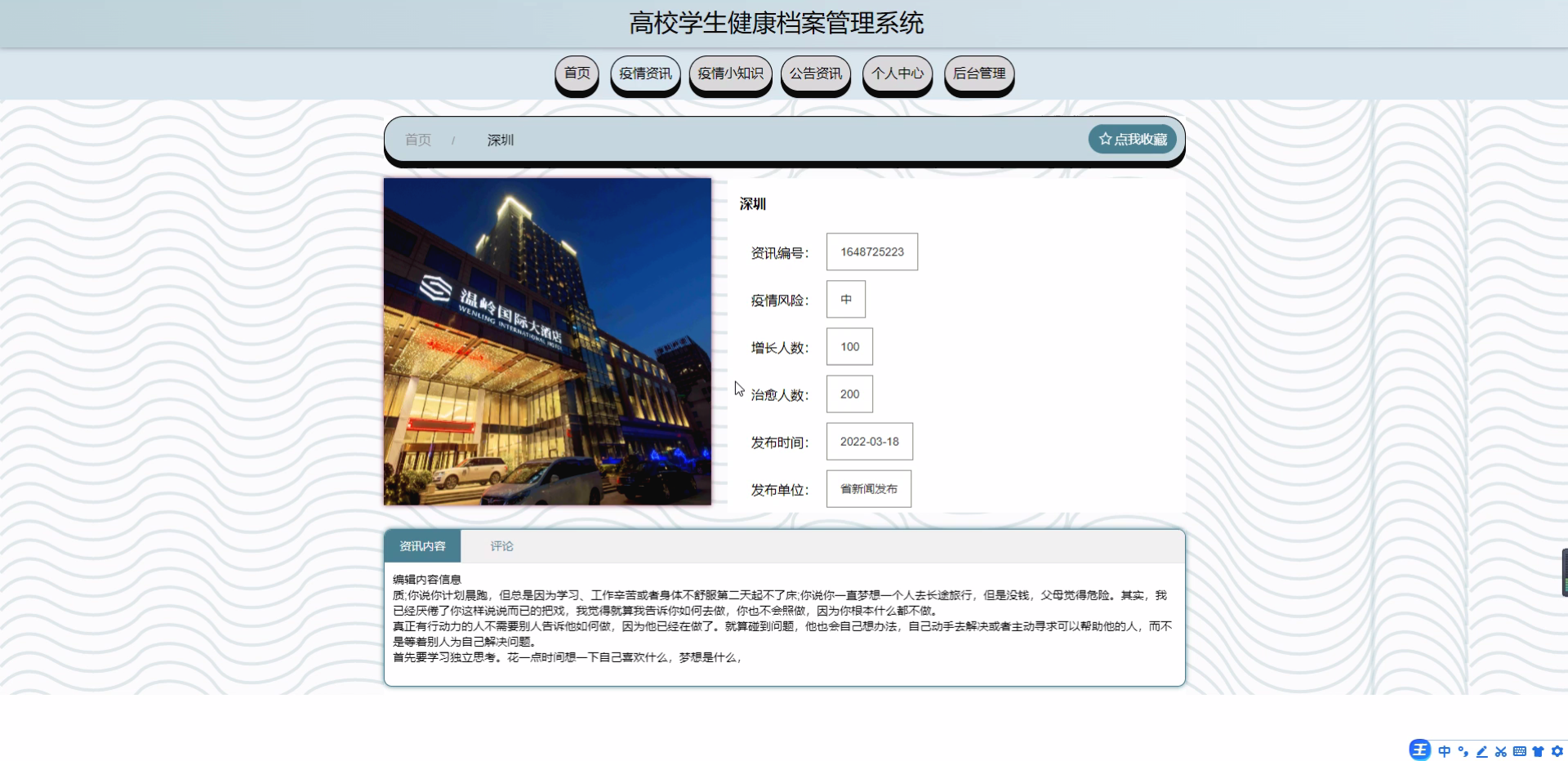
Task: Open the soft keyboard icon in IME toolbar
Action: pos(1519,751)
